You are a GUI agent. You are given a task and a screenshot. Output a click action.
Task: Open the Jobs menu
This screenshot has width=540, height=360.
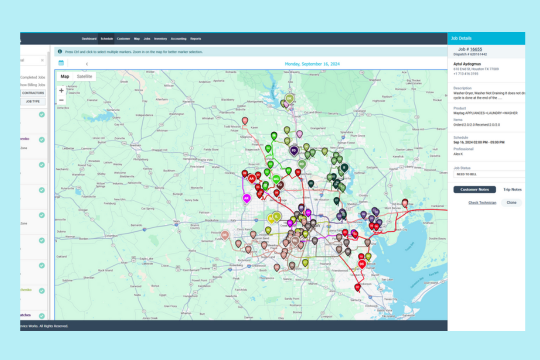point(147,39)
